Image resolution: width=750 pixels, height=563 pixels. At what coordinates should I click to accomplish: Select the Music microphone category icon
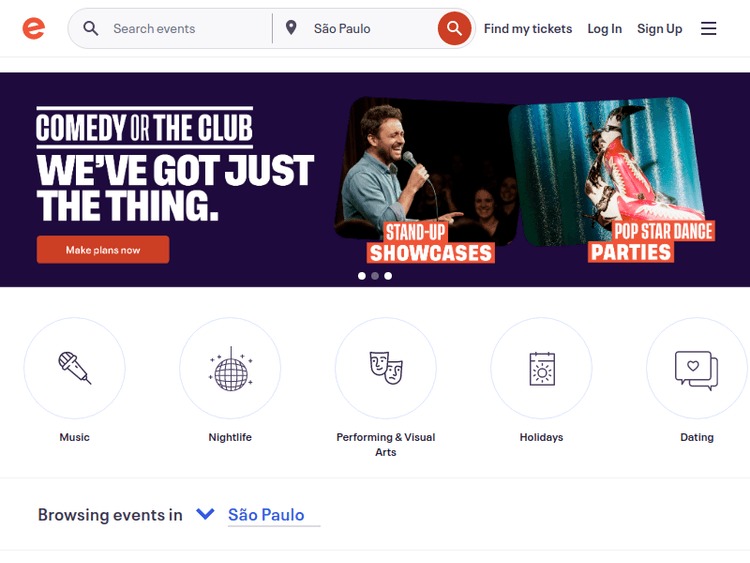click(74, 368)
